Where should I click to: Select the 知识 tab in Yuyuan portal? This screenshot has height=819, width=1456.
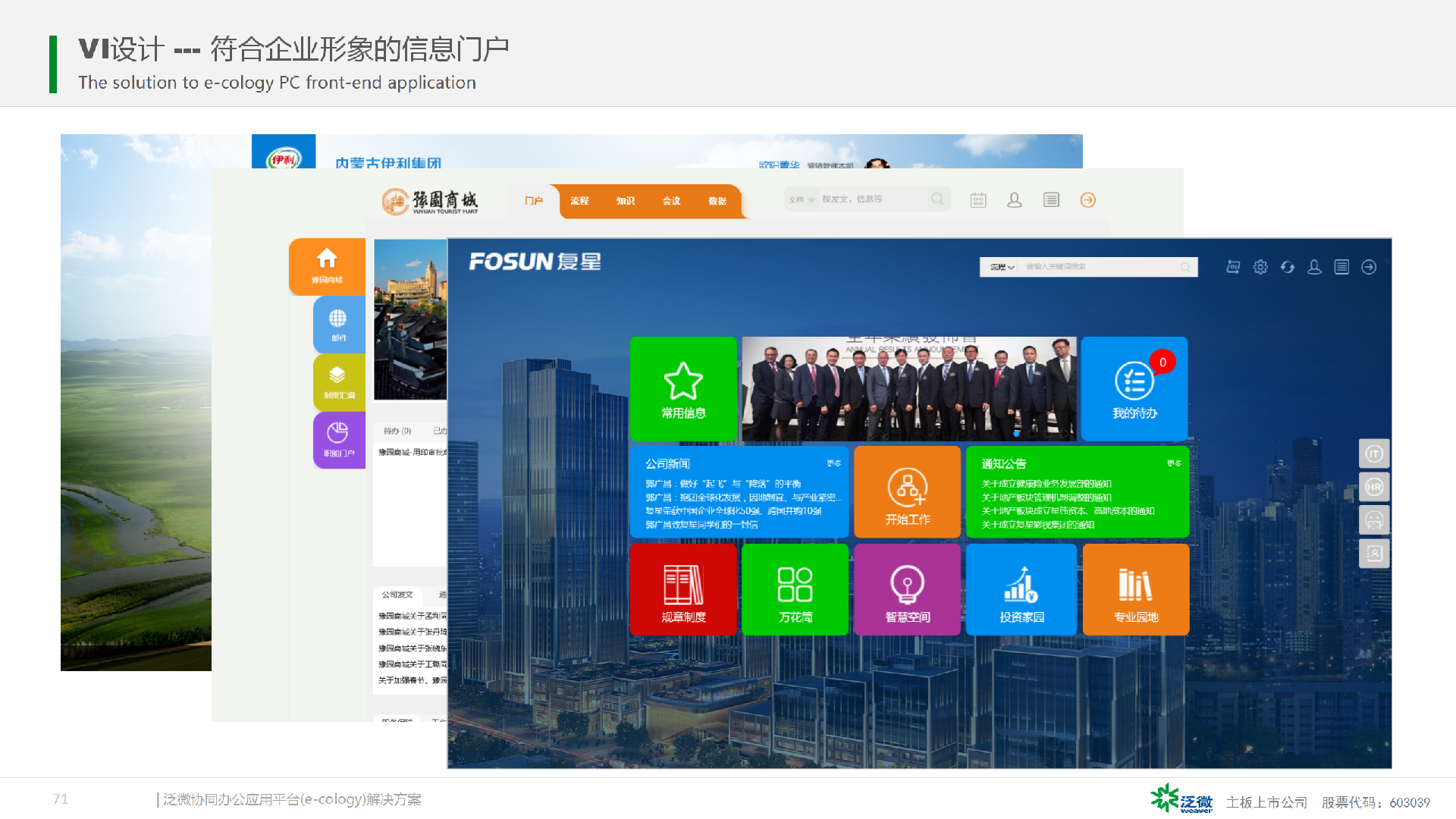click(x=626, y=201)
